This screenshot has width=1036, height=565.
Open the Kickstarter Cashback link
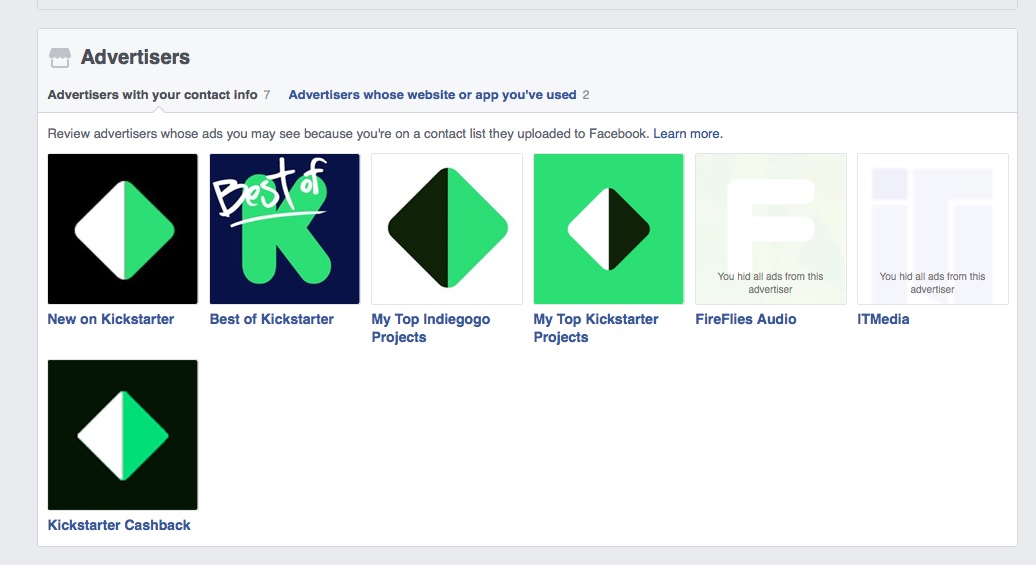click(x=119, y=525)
